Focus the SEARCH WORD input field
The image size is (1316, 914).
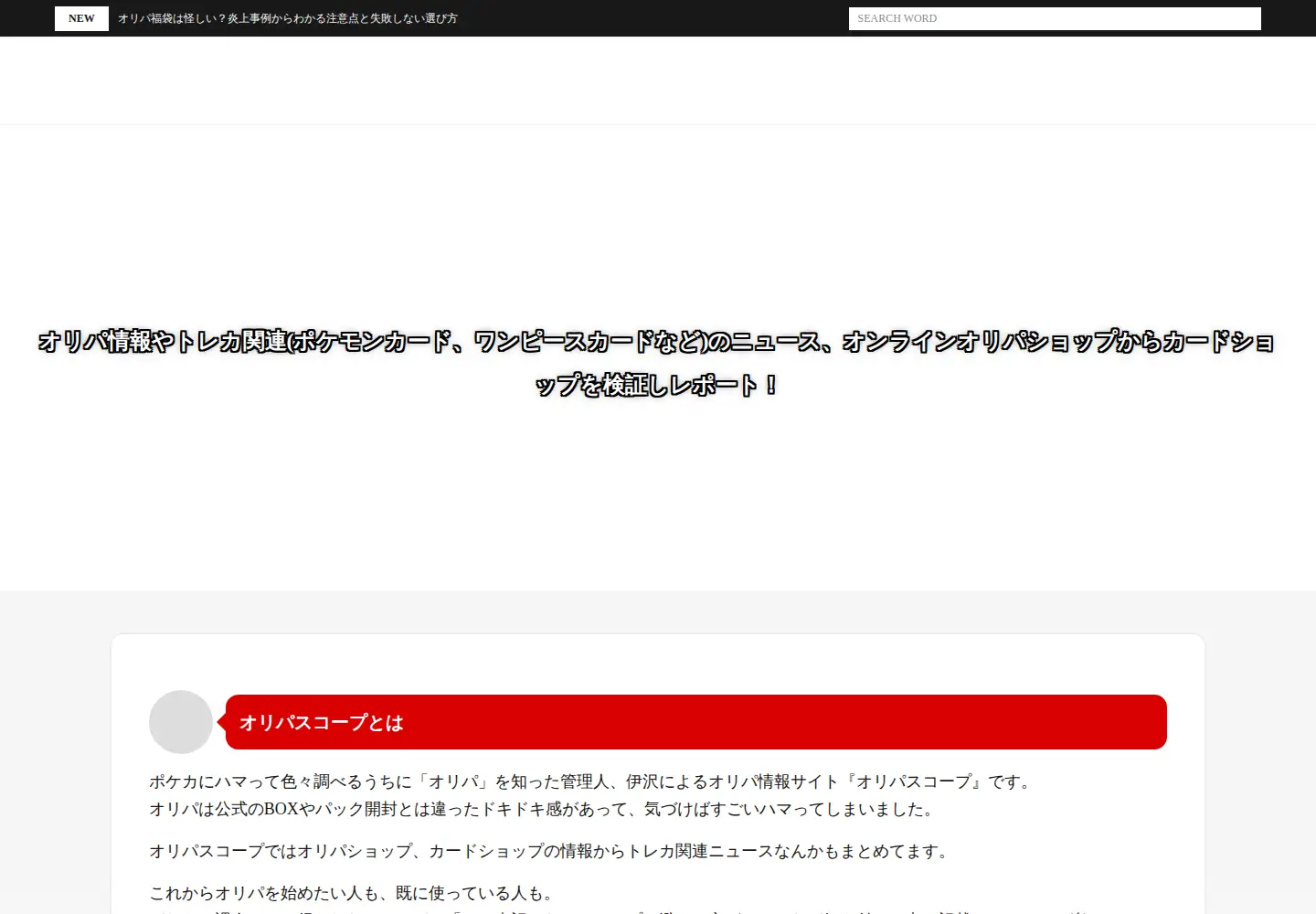pyautogui.click(x=1055, y=18)
